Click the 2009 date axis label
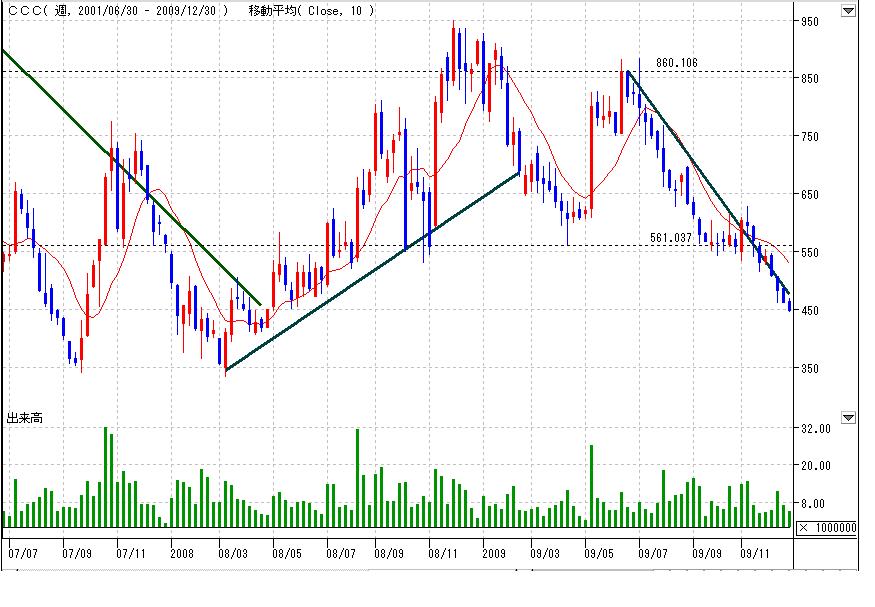Viewport: 875px width, 607px height. pos(491,551)
